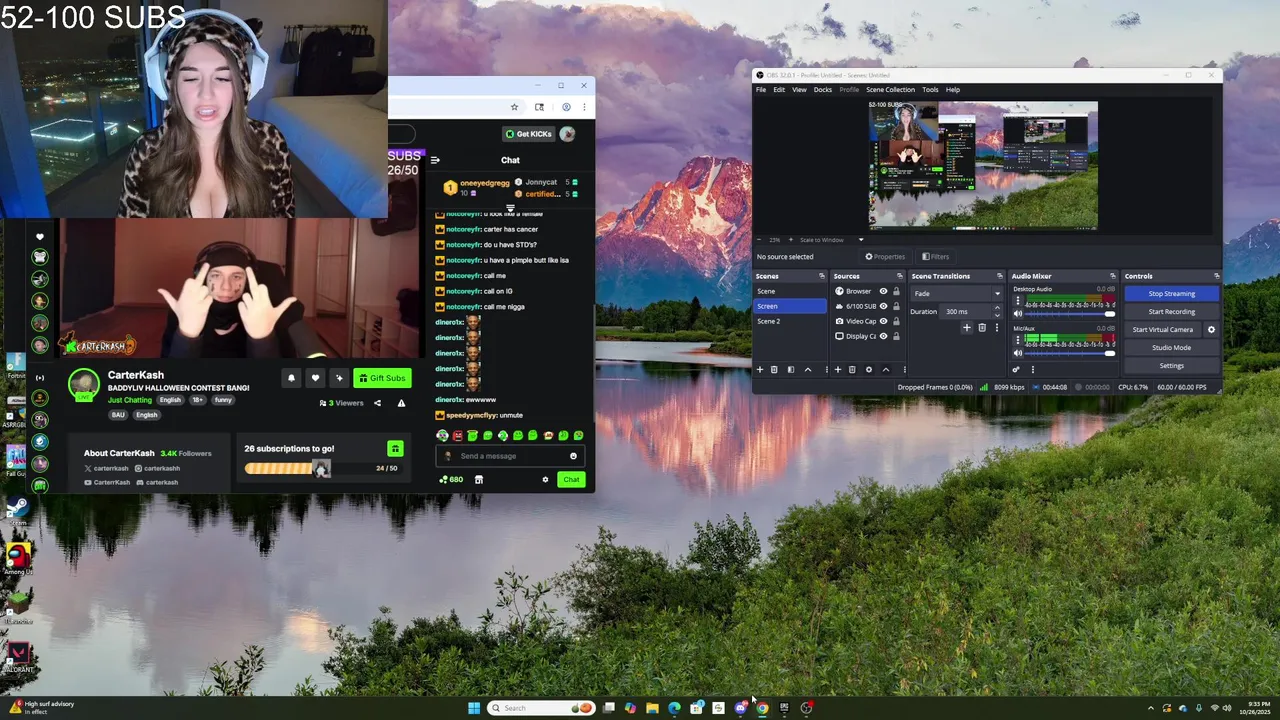Open the Edit menu in OBS

[779, 90]
